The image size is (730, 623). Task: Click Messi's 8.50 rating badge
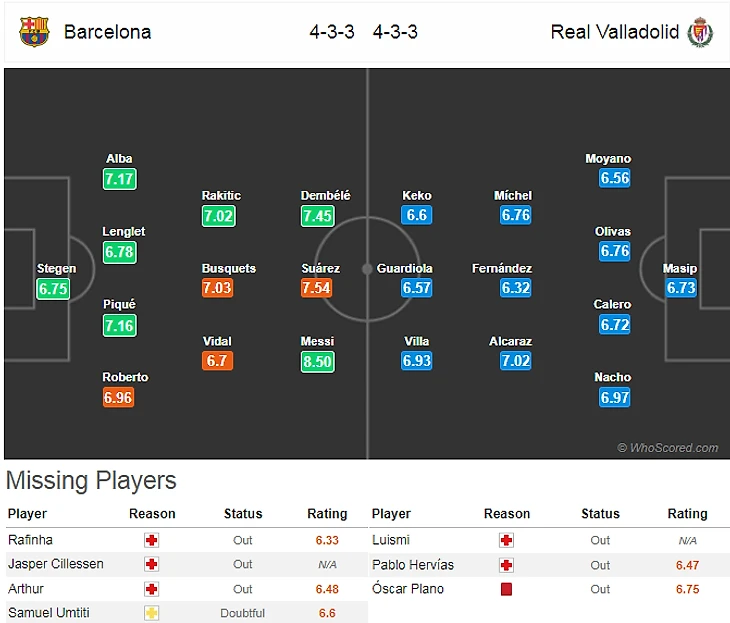coord(317,361)
